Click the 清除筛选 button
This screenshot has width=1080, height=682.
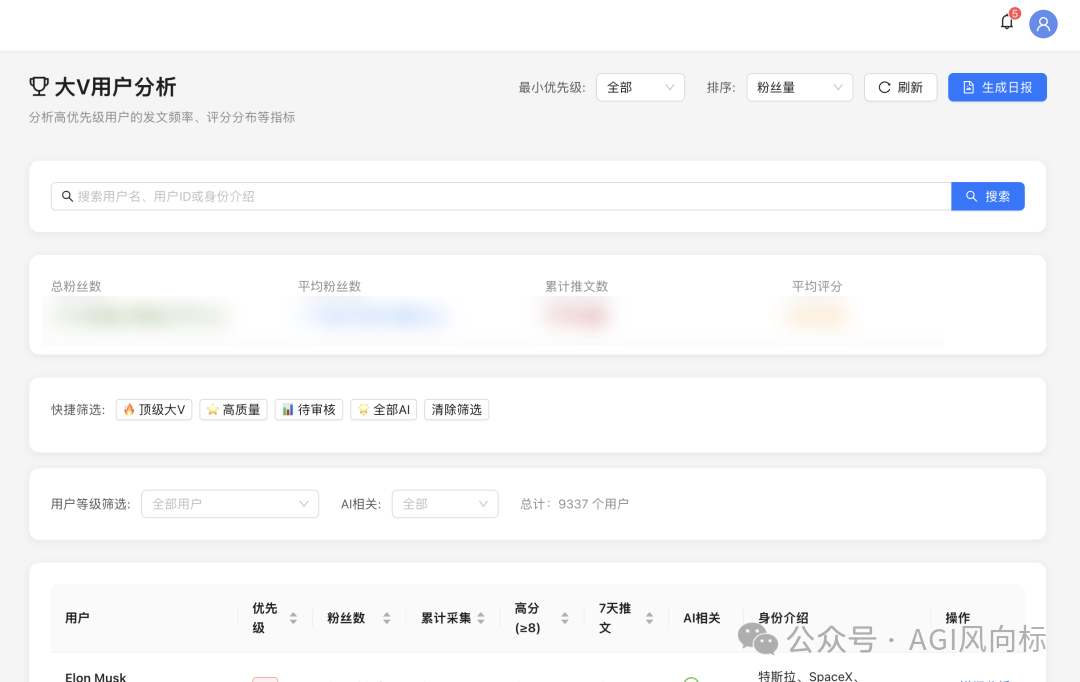click(x=456, y=409)
